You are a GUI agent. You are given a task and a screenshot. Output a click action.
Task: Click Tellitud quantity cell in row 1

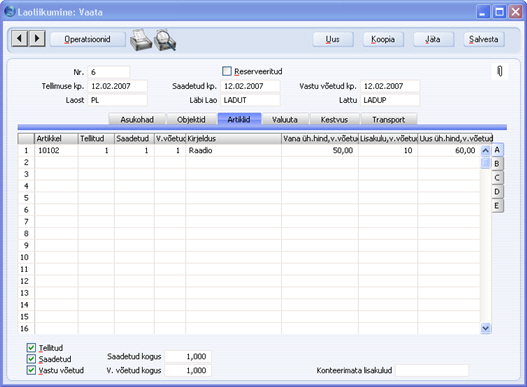[96, 150]
